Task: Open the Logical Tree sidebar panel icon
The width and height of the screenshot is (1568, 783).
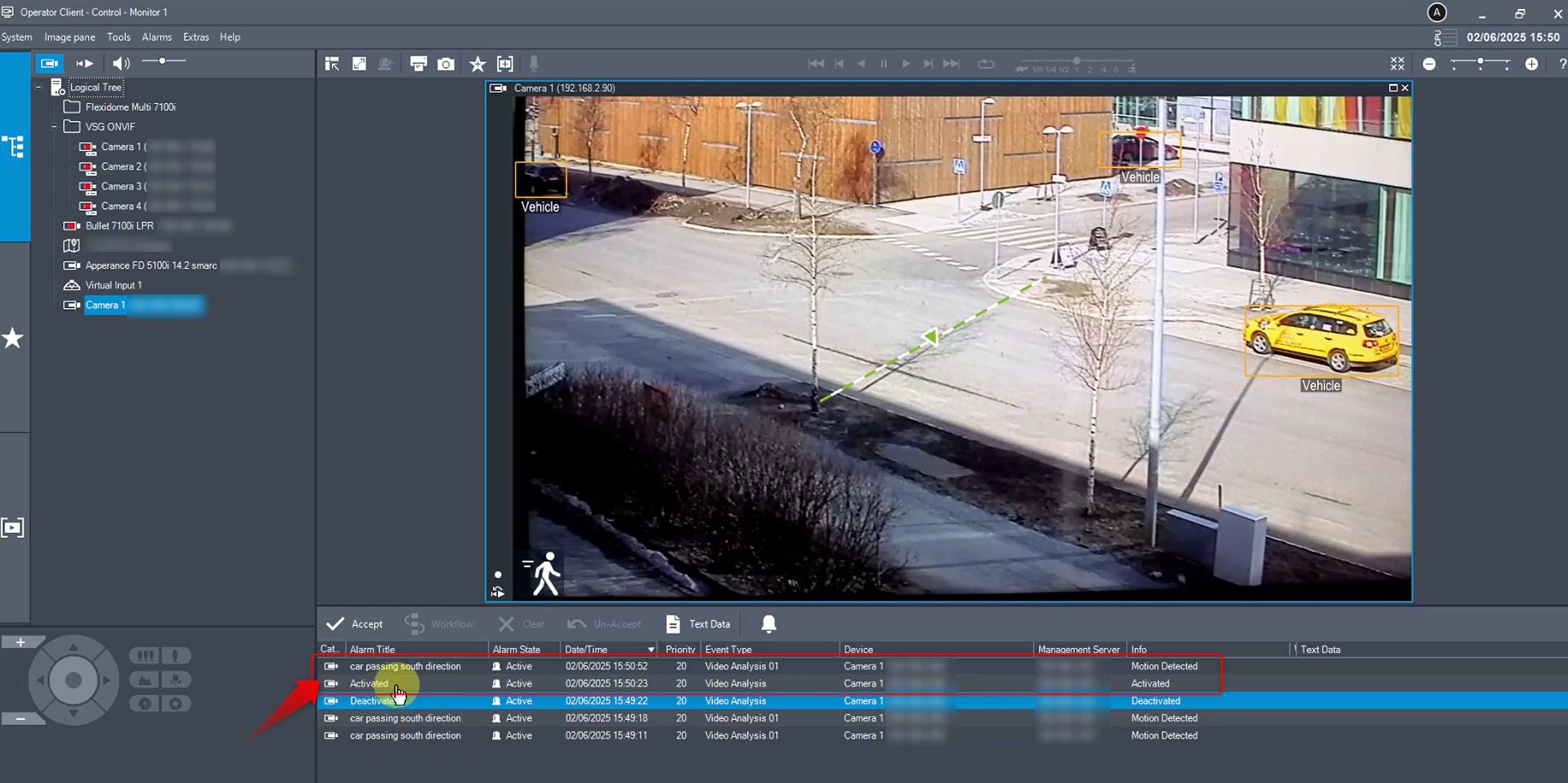Action: [x=13, y=147]
